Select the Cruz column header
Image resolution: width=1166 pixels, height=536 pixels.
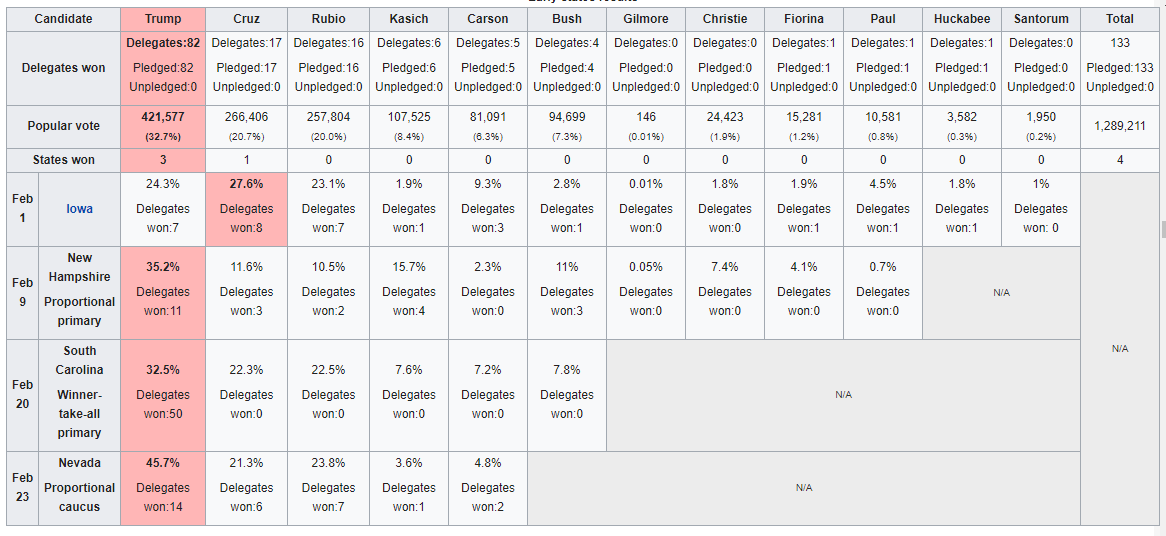point(246,19)
